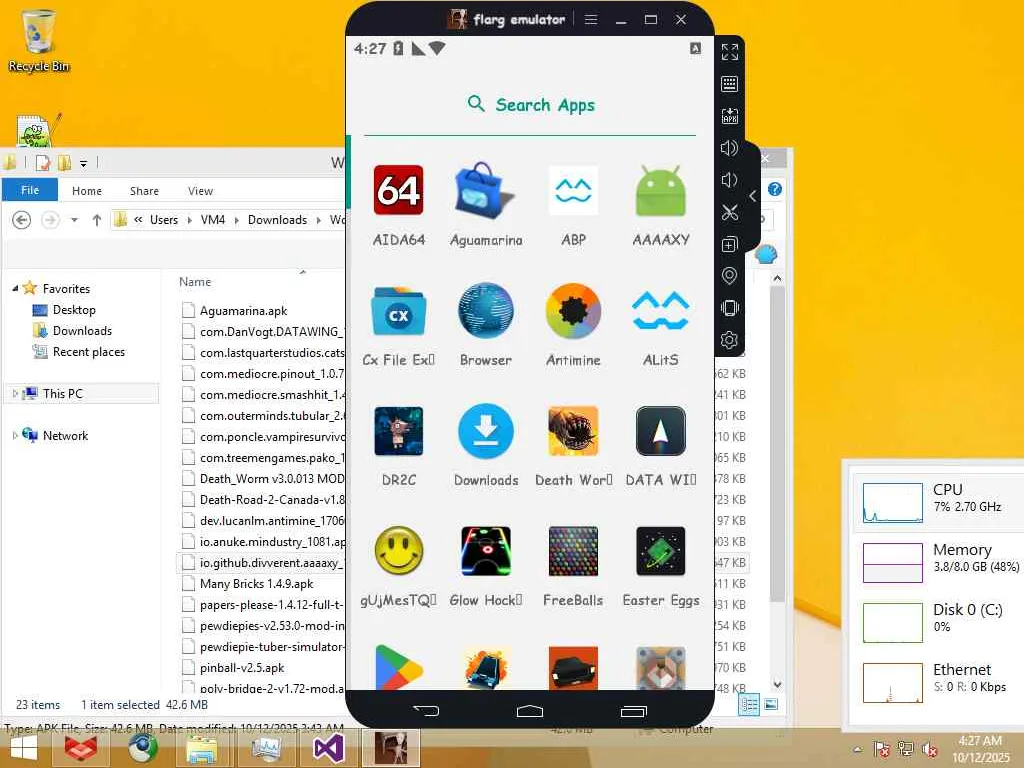The height and width of the screenshot is (768, 1024).
Task: Go up one folder level in Explorer
Action: [x=97, y=220]
